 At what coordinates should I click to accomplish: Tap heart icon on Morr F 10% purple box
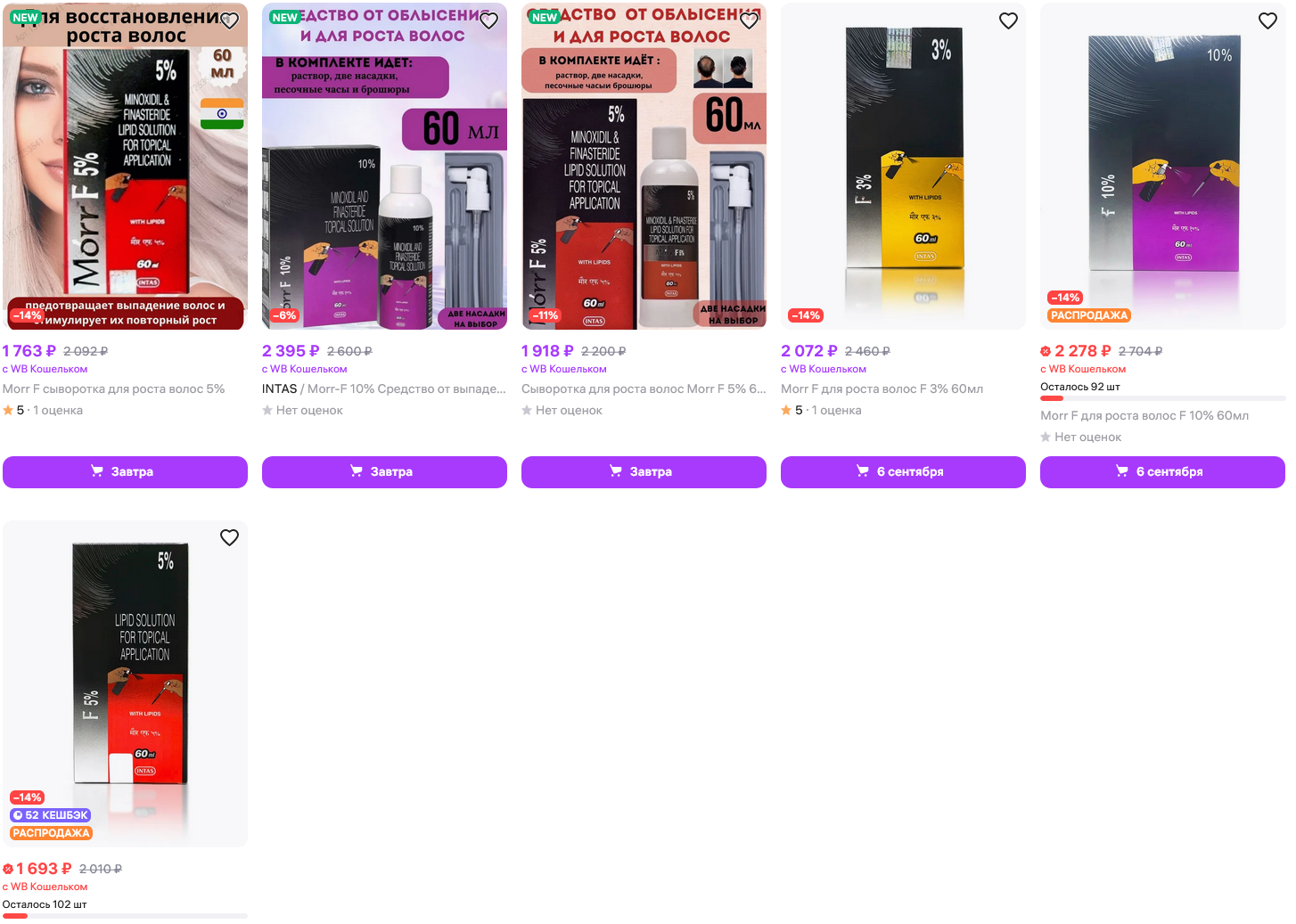(1267, 20)
